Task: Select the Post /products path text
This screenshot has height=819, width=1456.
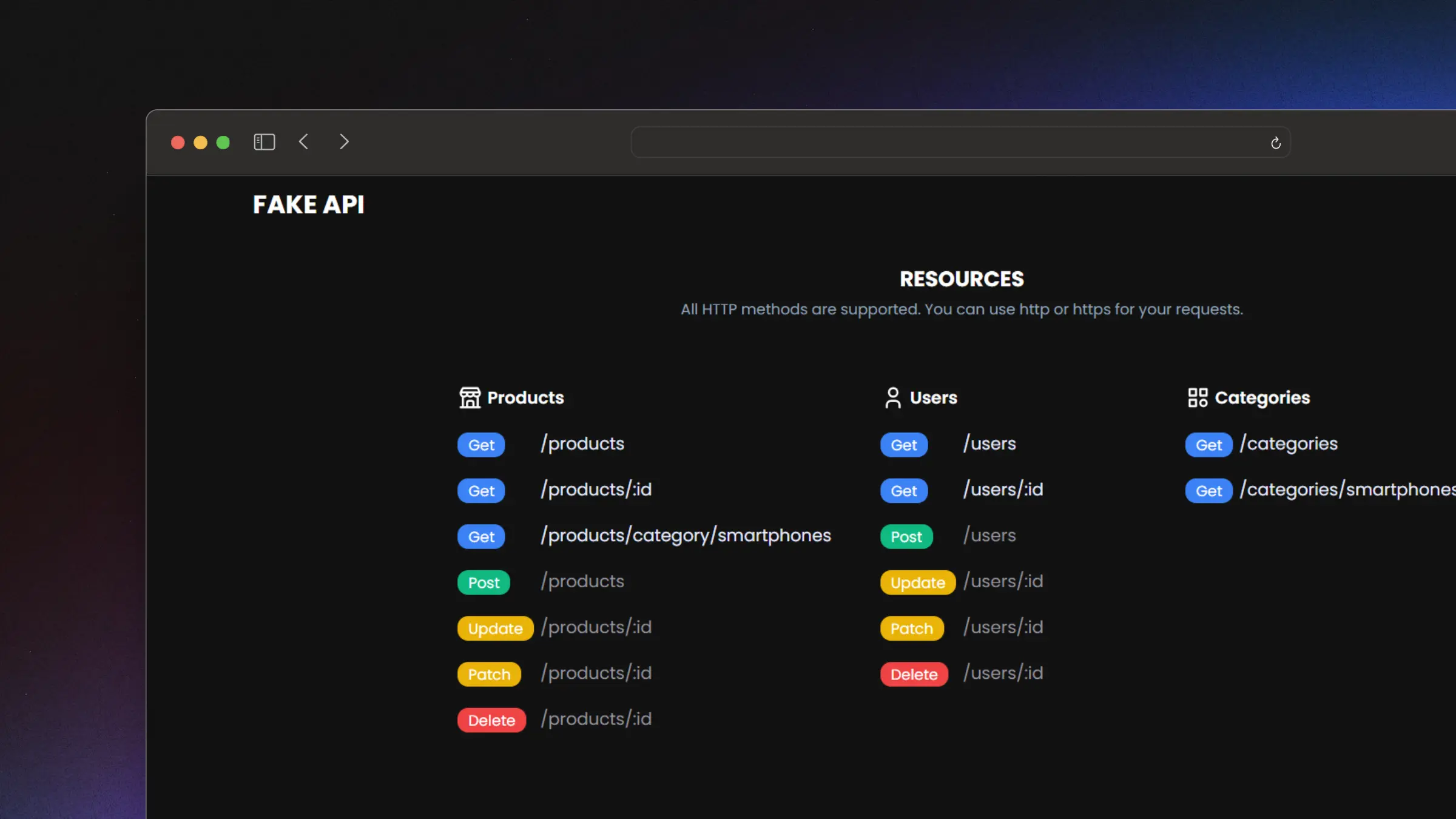Action: (x=582, y=582)
